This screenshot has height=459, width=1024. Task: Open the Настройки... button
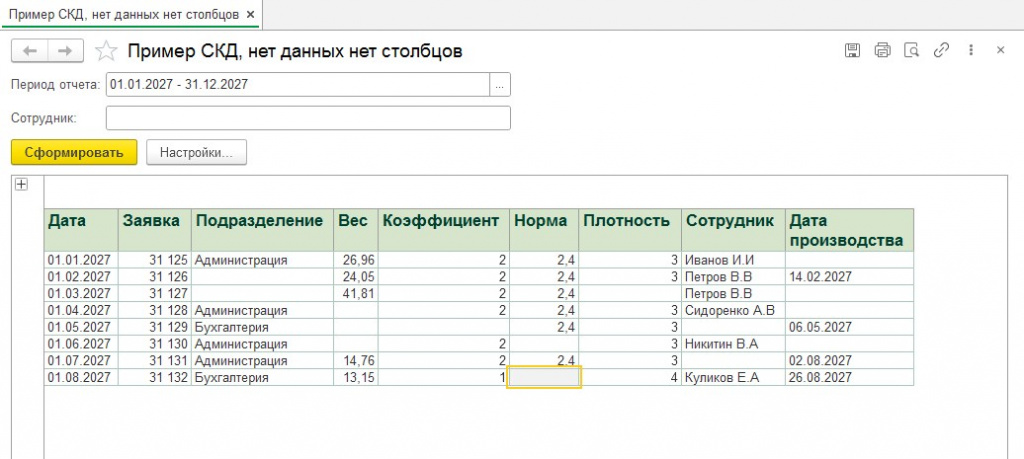(197, 152)
